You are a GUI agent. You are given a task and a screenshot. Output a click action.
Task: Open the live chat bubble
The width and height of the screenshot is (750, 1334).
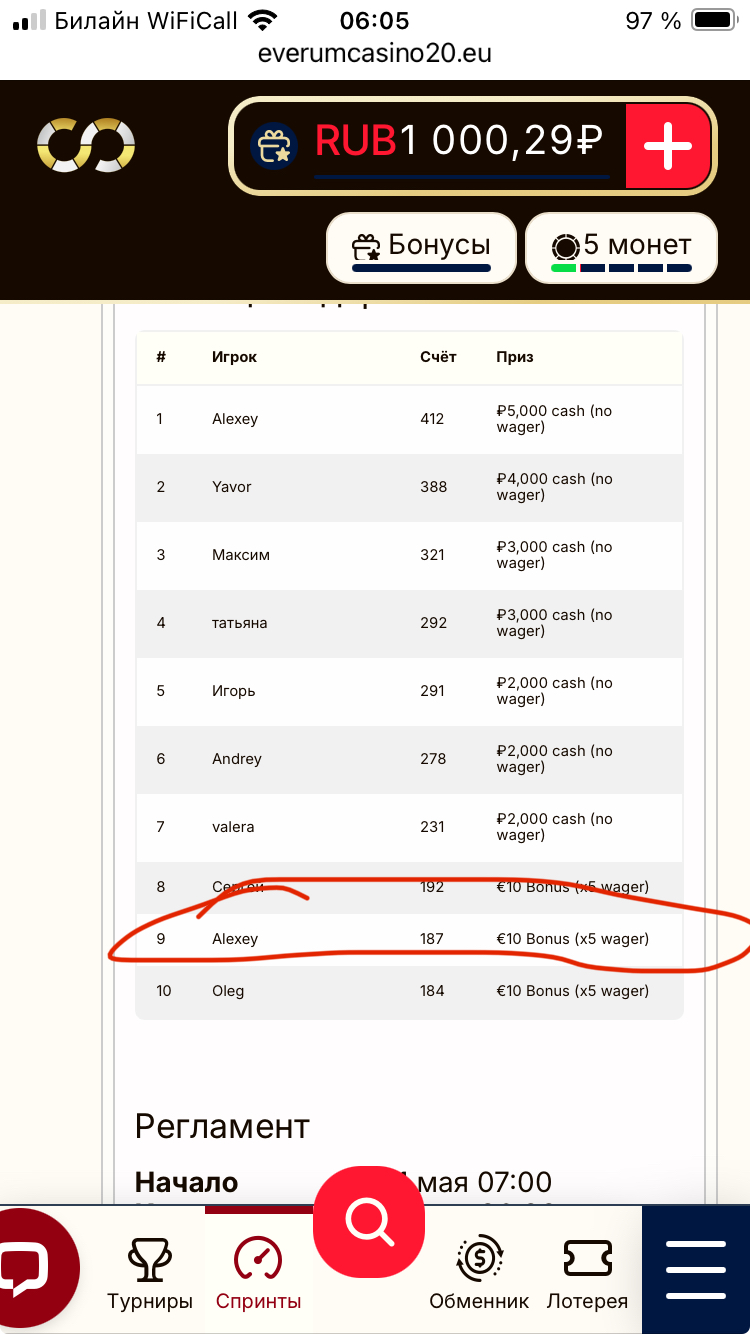[x=30, y=1268]
